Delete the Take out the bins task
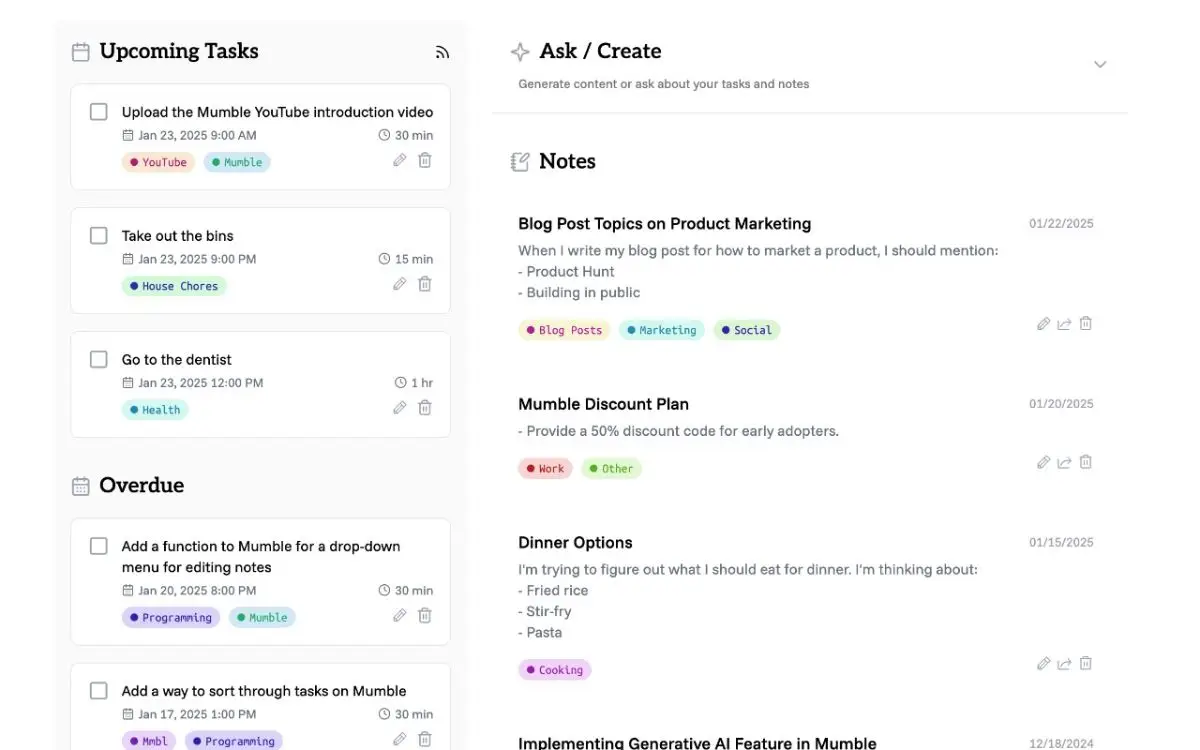This screenshot has width=1200, height=750. 425,284
